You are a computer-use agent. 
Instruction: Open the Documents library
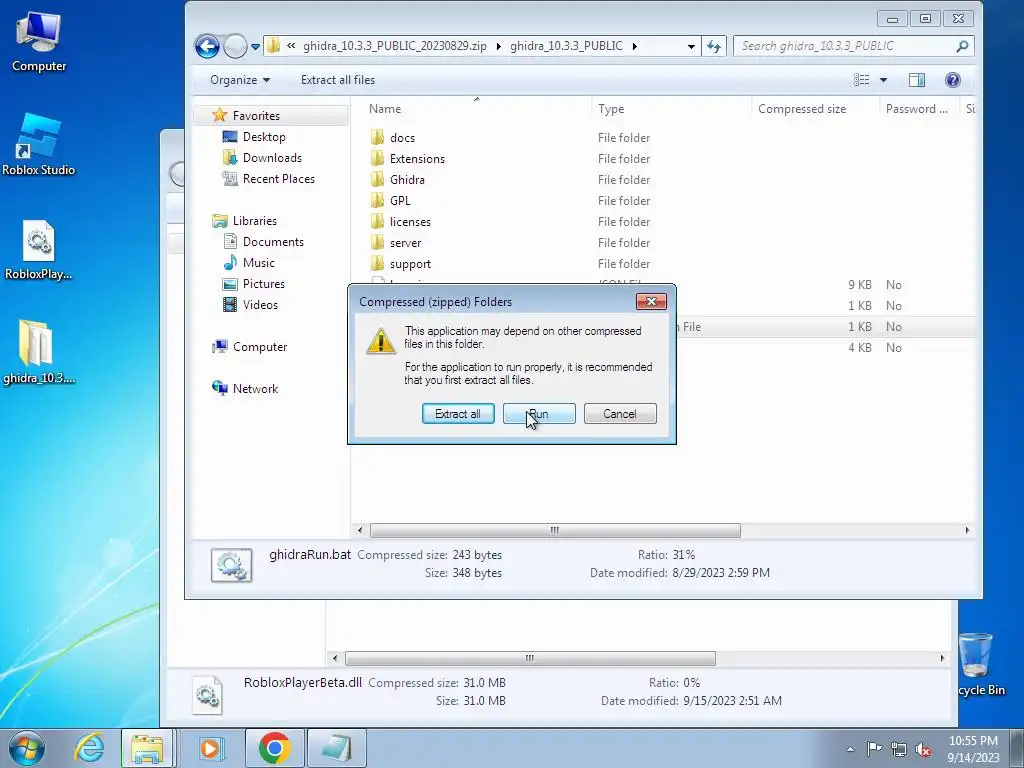(x=273, y=242)
